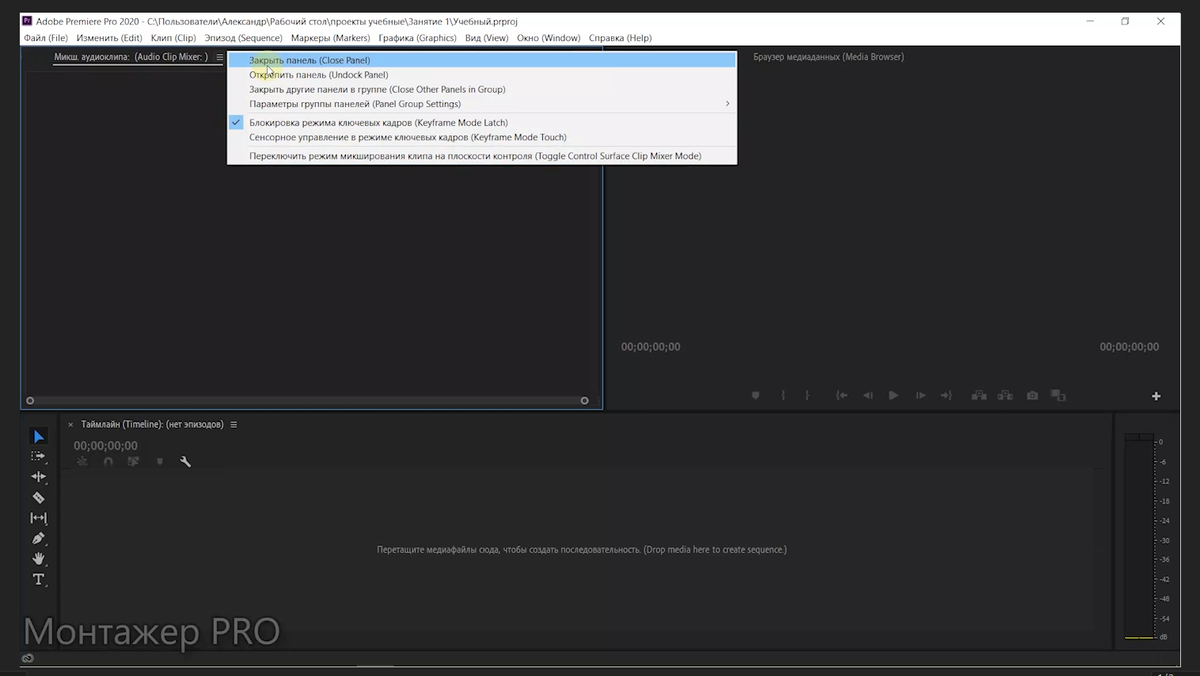The height and width of the screenshot is (676, 1200).
Task: Select the Selection (arrow) tool
Action: 38,436
